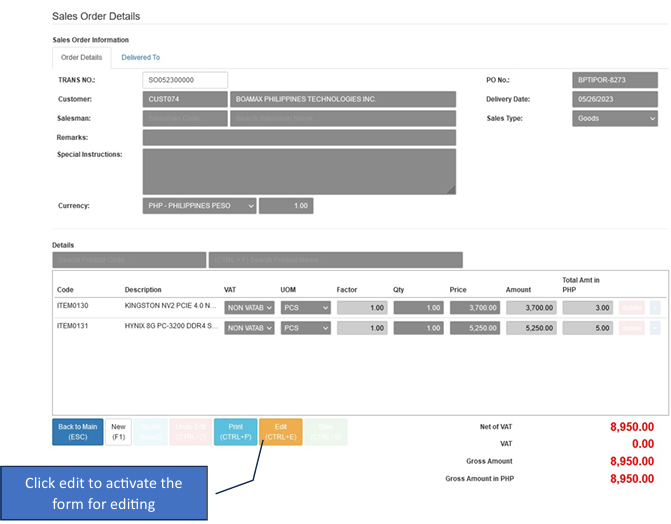Select the Delivery Date field

614,99
